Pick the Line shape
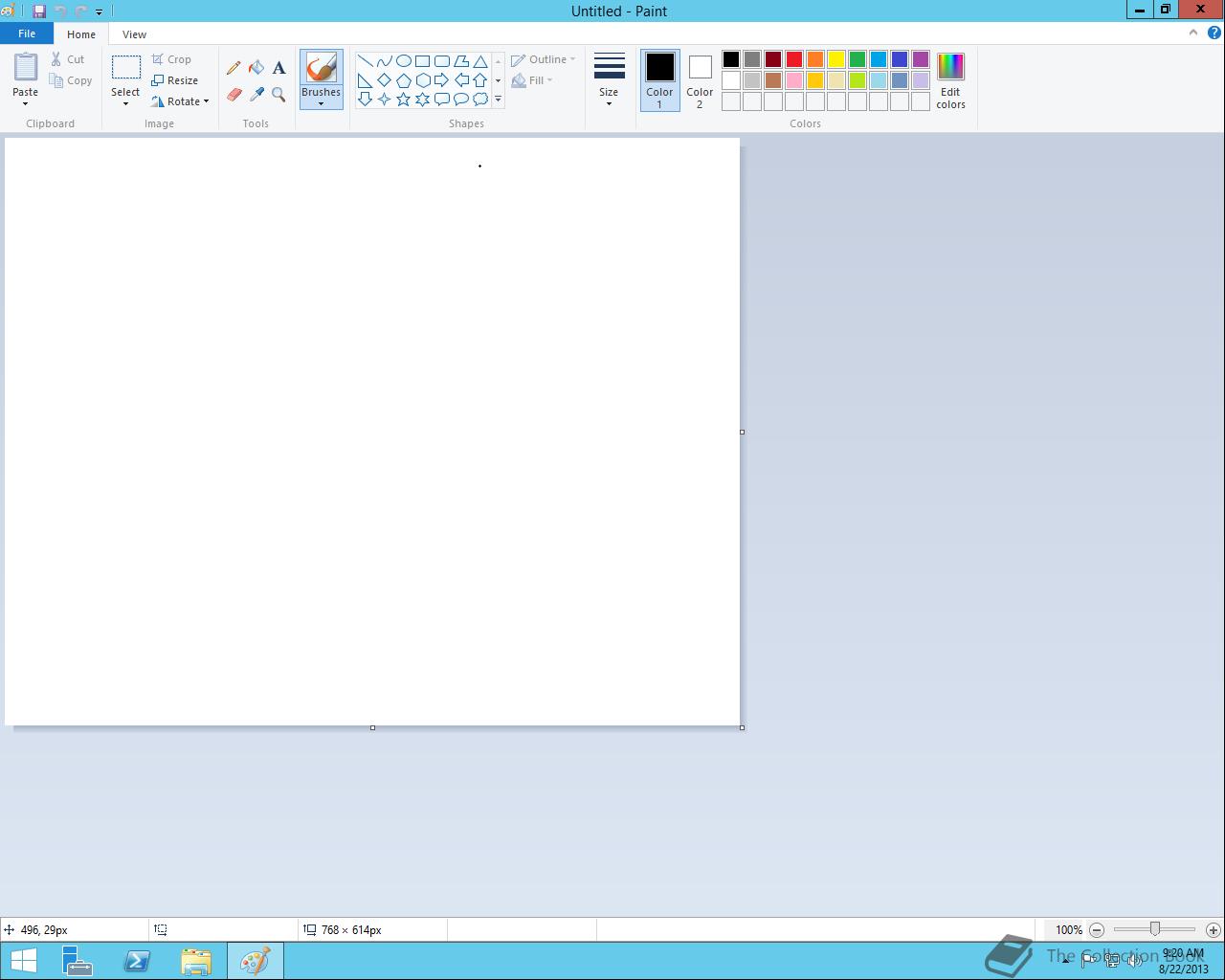The image size is (1225, 980). click(x=365, y=60)
